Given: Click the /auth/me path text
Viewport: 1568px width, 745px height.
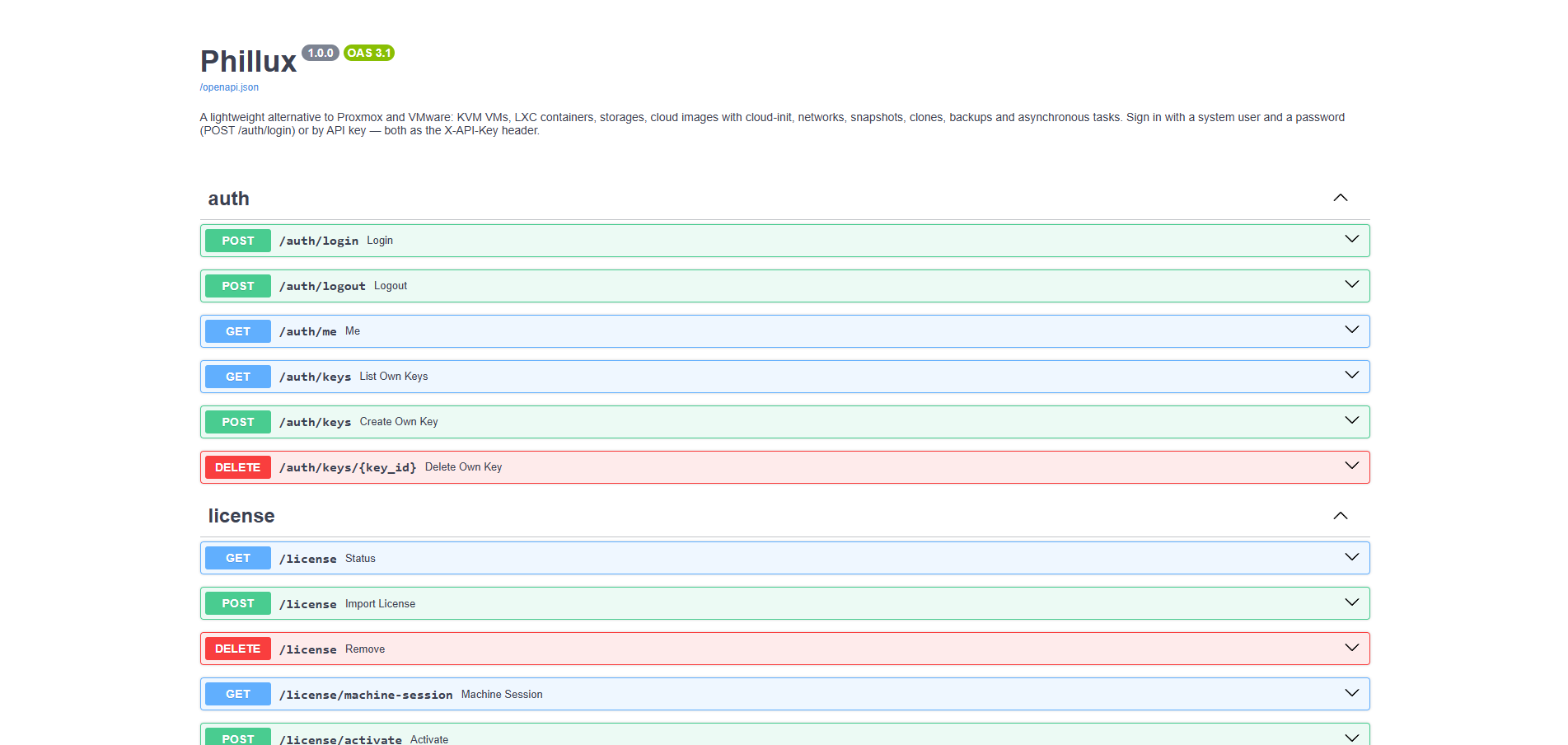Looking at the screenshot, I should (x=308, y=331).
